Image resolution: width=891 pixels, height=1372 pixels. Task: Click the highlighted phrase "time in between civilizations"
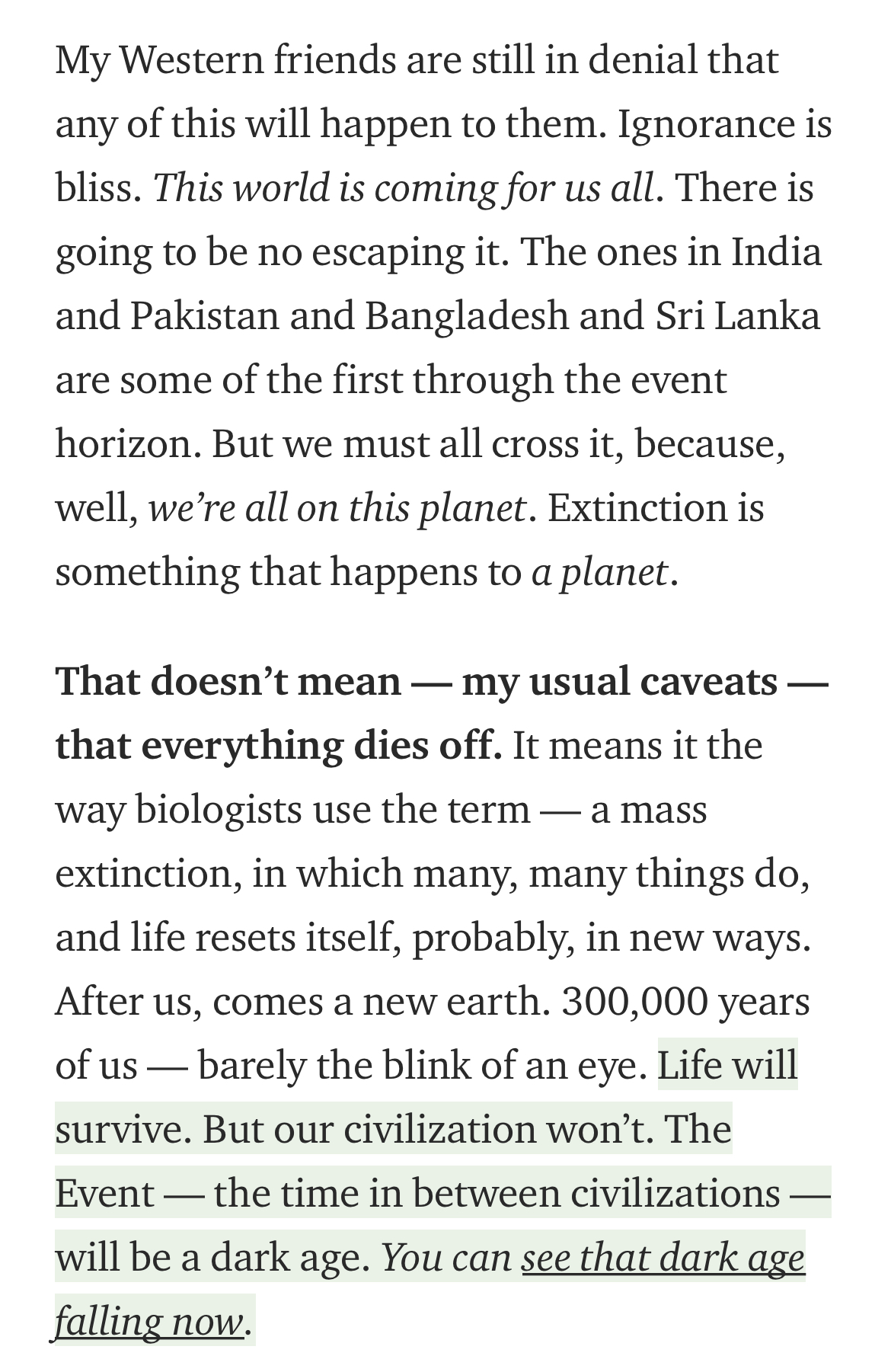click(x=530, y=1195)
